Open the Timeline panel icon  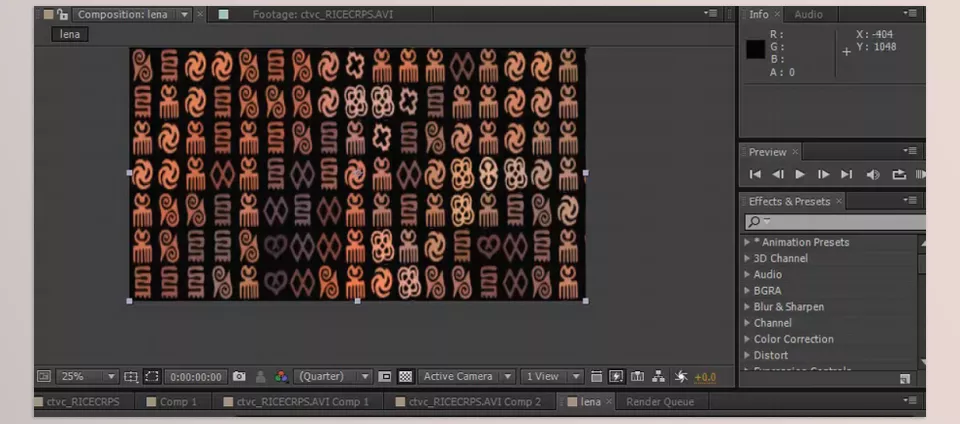click(637, 377)
